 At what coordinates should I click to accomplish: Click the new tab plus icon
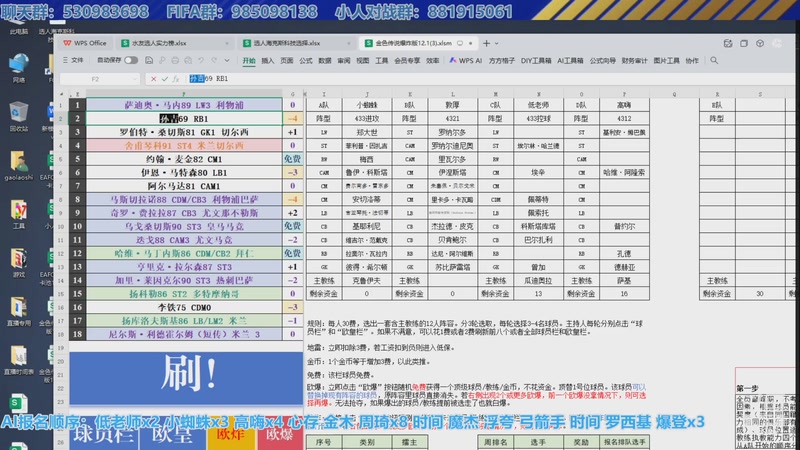click(486, 43)
